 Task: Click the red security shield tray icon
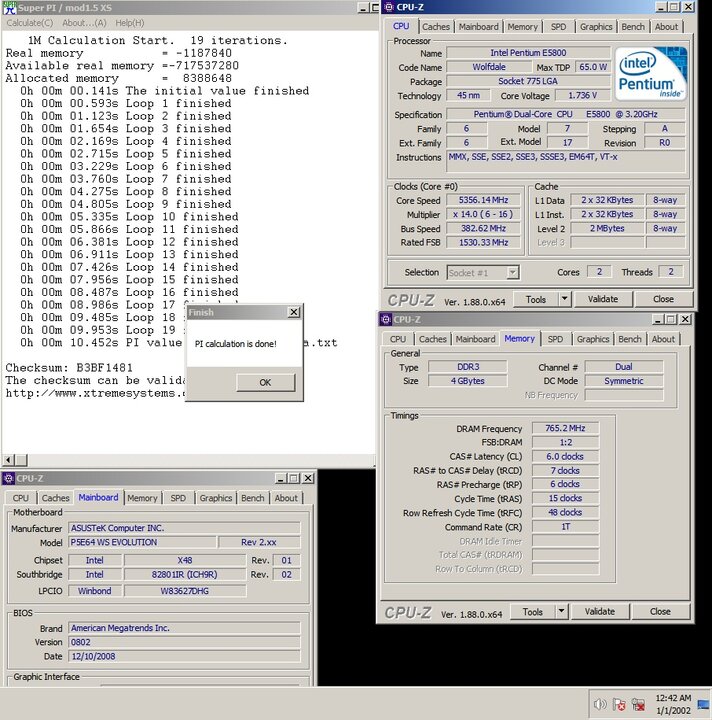pos(619,704)
